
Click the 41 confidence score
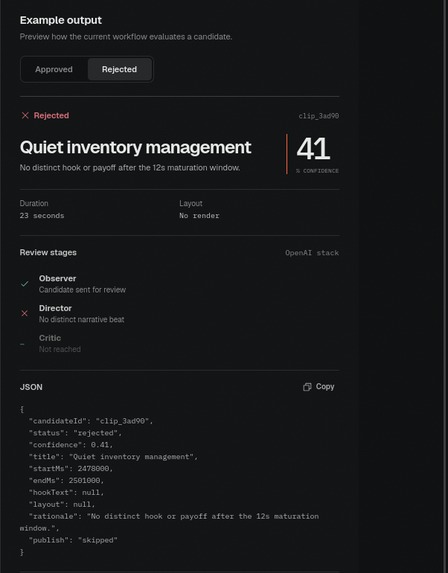313,149
